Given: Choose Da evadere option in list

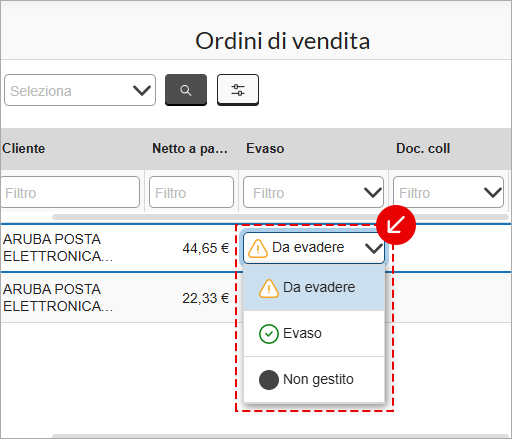Looking at the screenshot, I should point(314,288).
